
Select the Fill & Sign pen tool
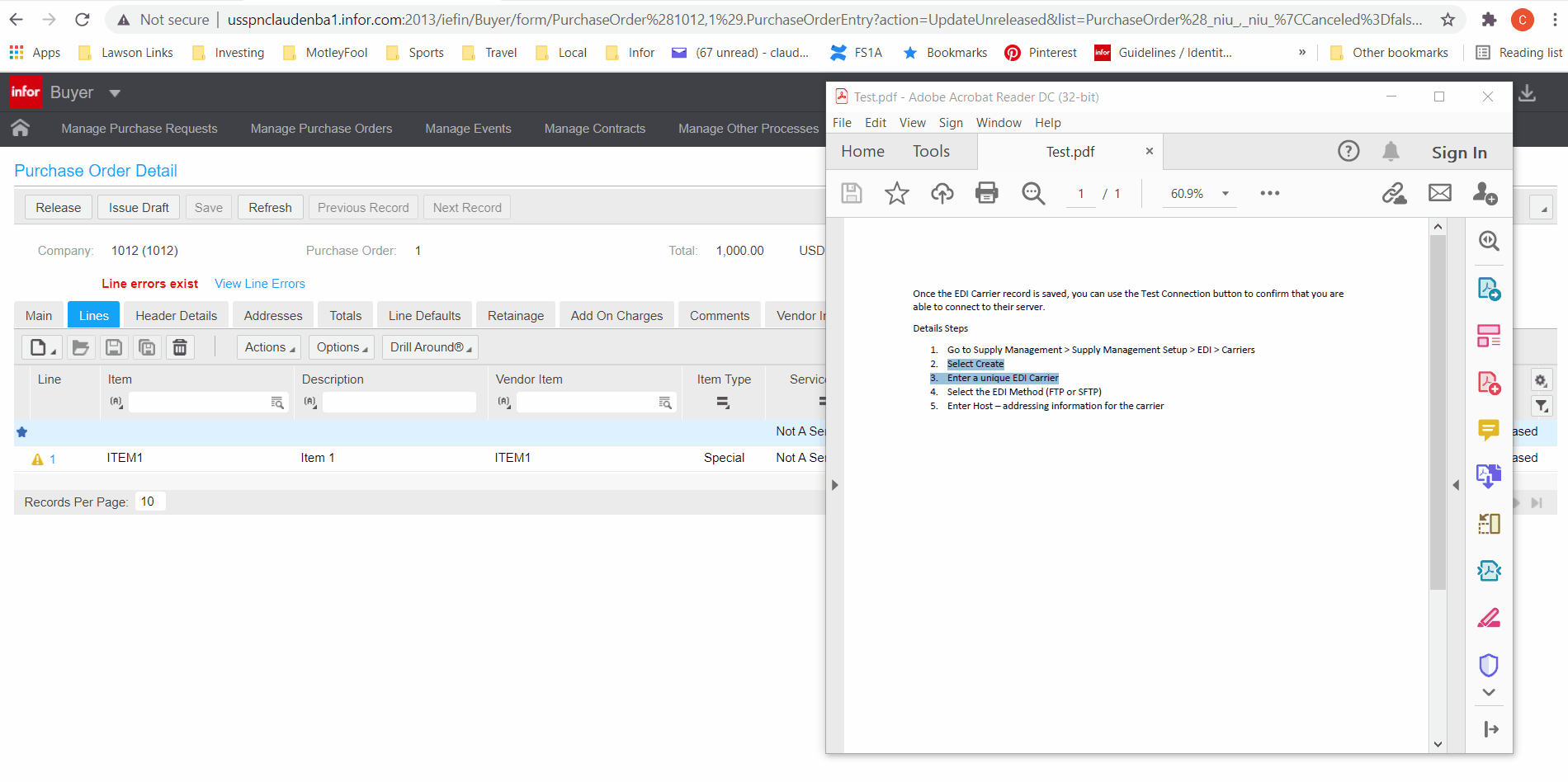click(x=1488, y=618)
